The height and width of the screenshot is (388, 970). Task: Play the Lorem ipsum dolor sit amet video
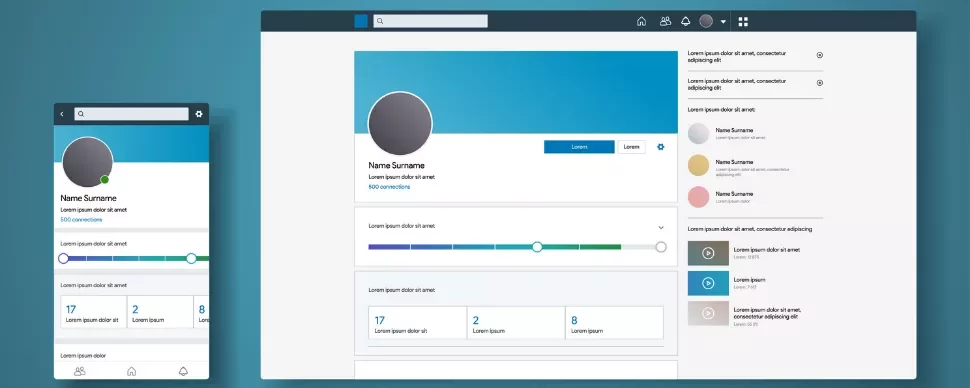[x=708, y=253]
